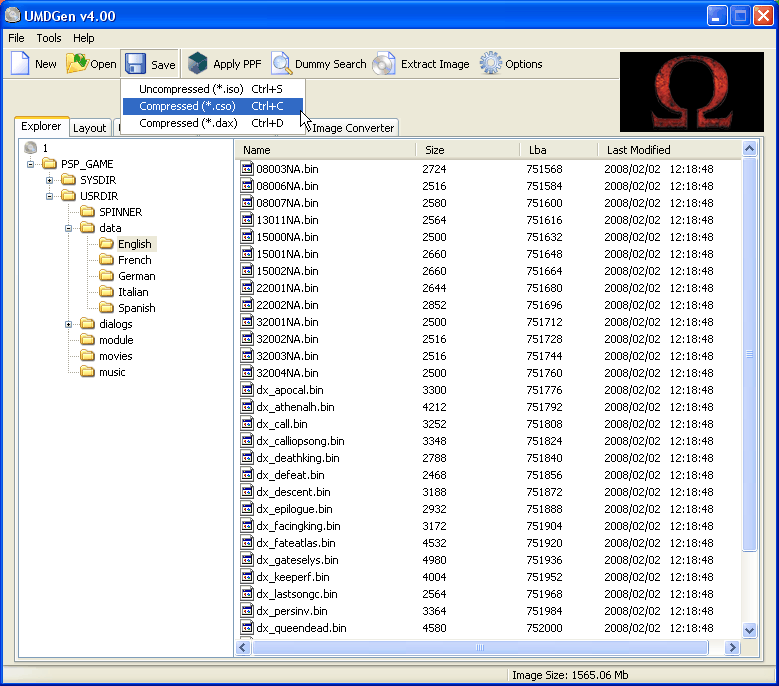Viewport: 779px width, 686px height.
Task: Expand the dialogs tree node
Action: [x=69, y=324]
